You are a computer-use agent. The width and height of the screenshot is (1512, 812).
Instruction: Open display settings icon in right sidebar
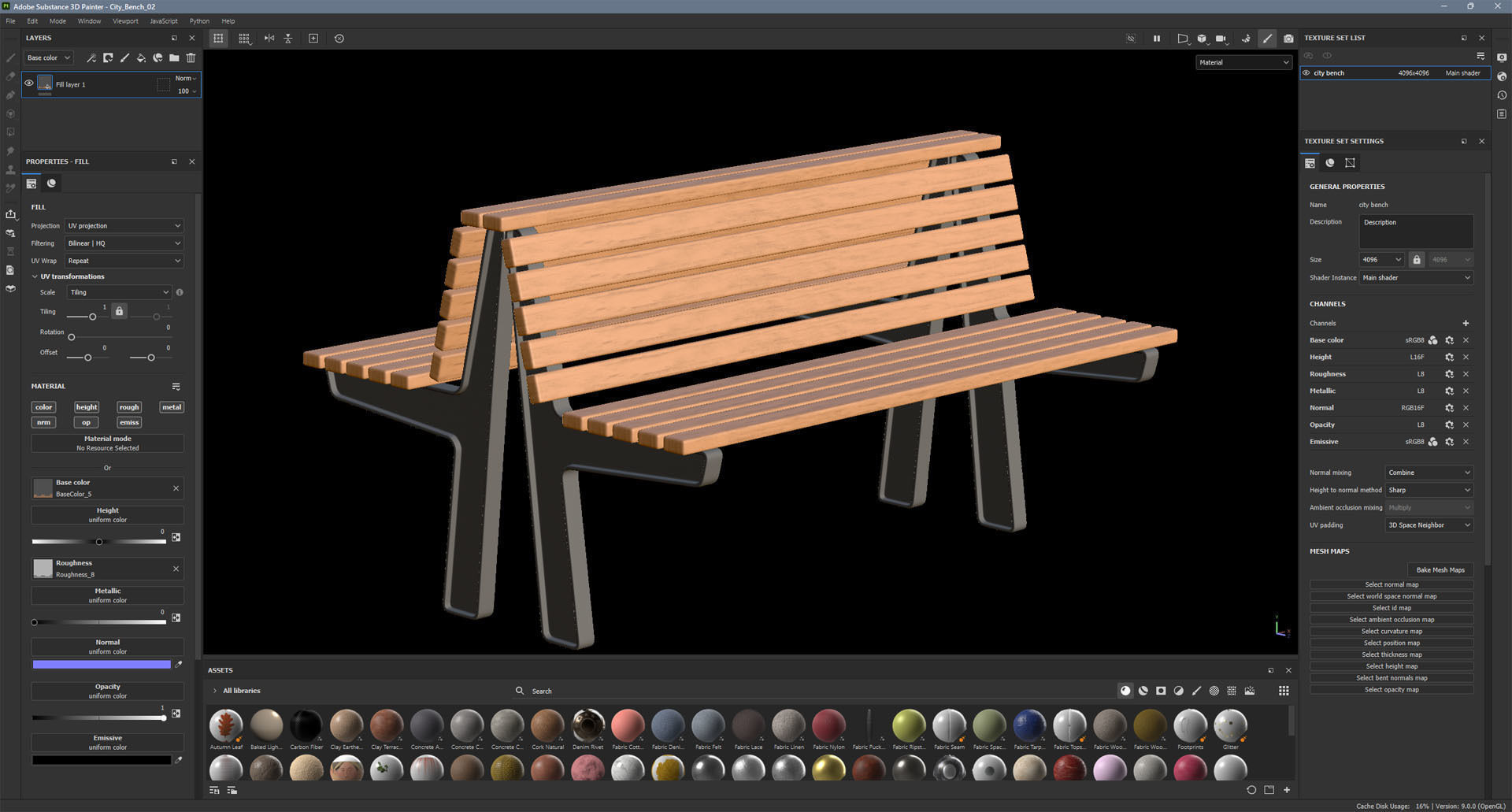[x=1502, y=57]
